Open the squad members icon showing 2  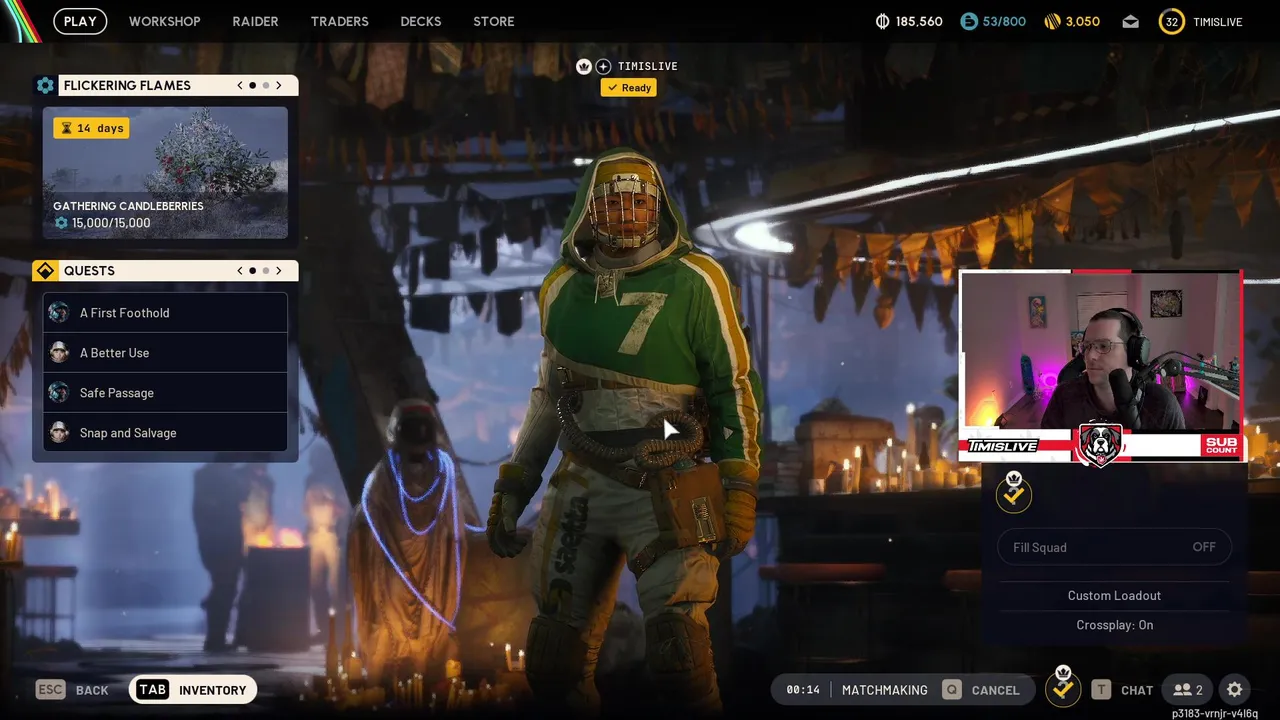1188,690
